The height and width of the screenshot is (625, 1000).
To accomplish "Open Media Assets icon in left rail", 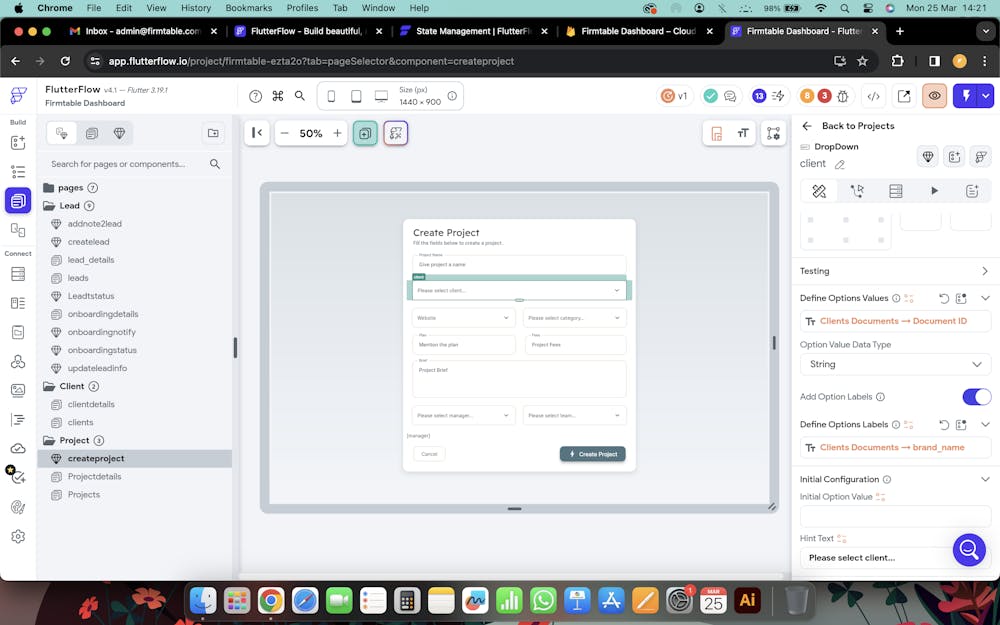I will pyautogui.click(x=18, y=390).
